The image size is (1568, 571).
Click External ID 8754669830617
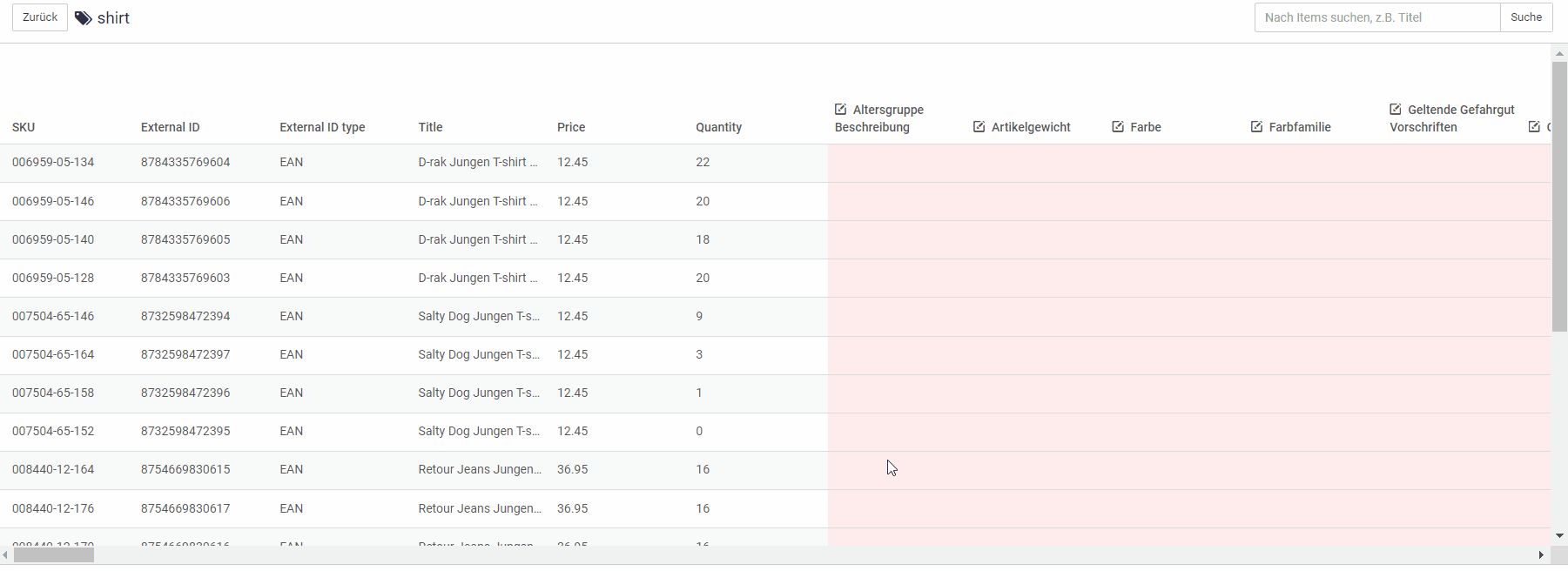185,508
